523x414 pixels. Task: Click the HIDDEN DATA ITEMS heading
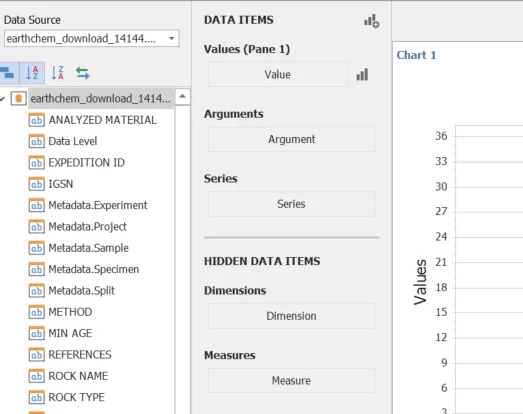pos(262,261)
